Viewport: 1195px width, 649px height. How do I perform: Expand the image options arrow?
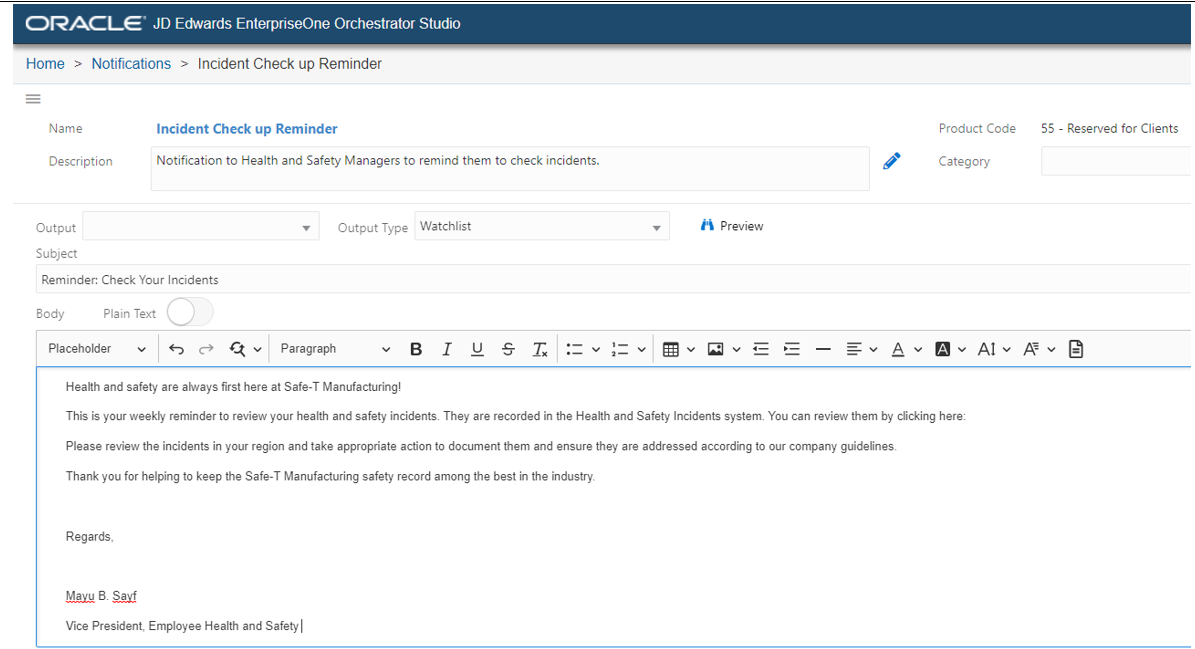pos(736,350)
